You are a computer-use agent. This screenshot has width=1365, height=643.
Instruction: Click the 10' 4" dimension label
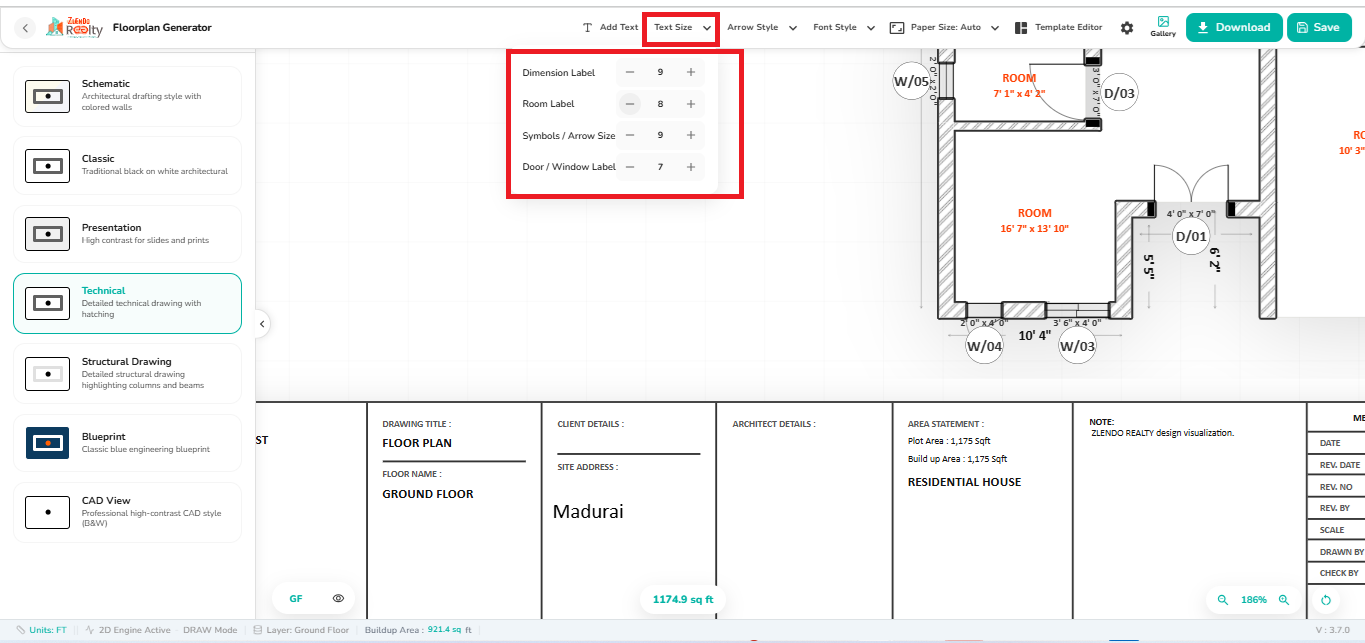[x=1034, y=336]
